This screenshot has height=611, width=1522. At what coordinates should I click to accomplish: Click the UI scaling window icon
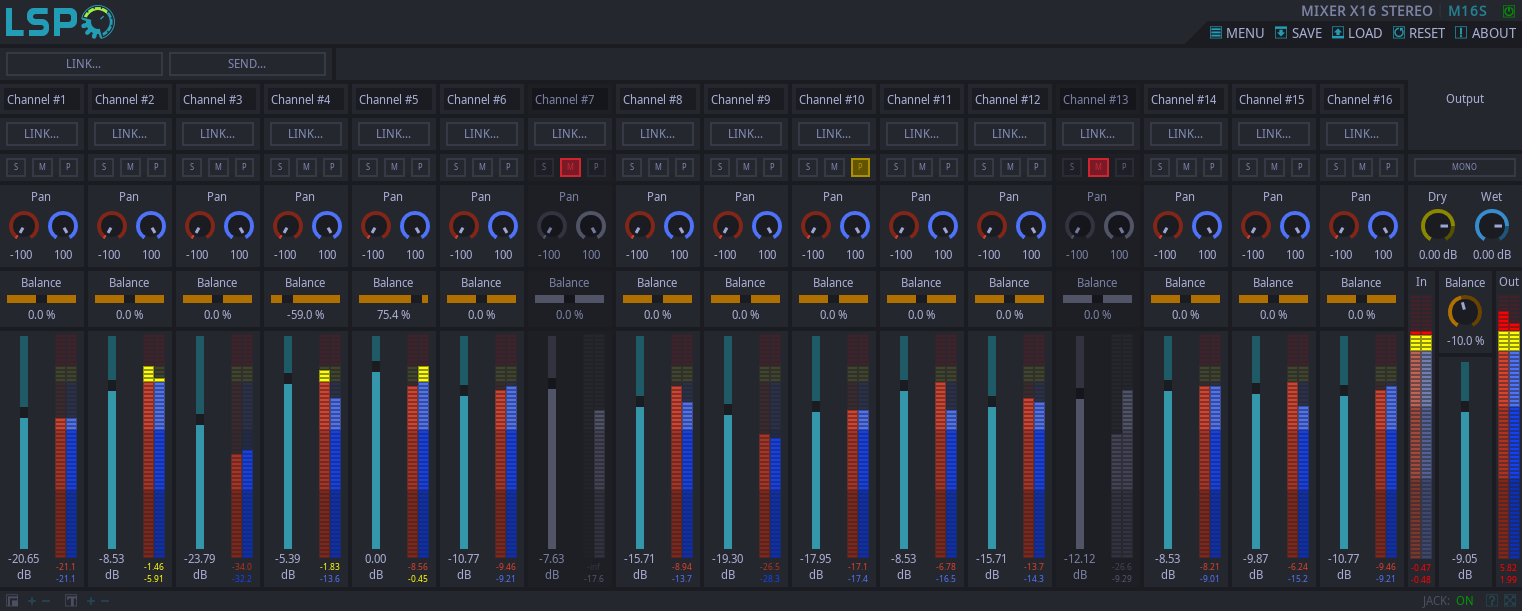[x=13, y=601]
